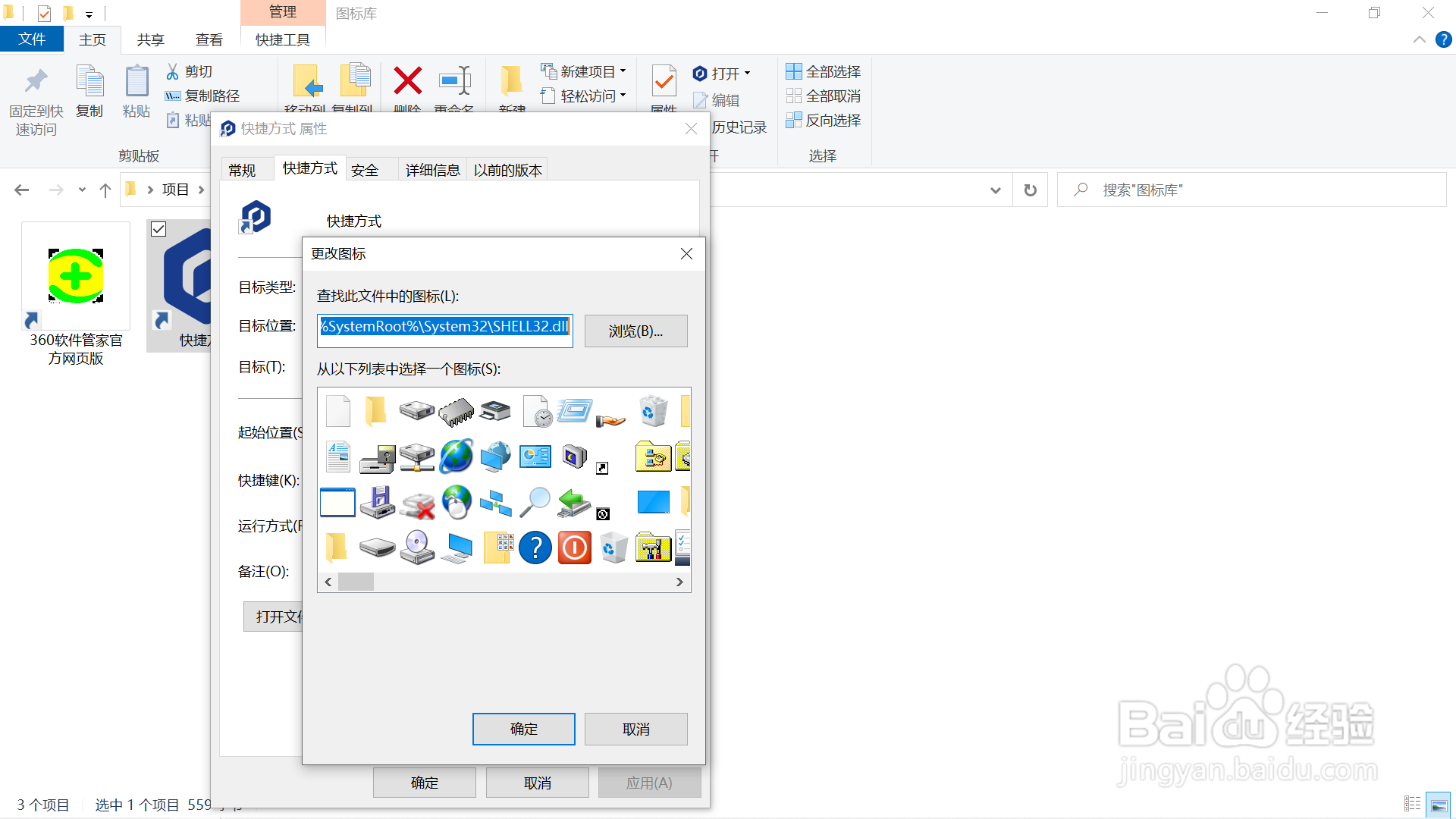The image size is (1456, 819).
Task: Select the magnifying glass search icon
Action: click(535, 502)
